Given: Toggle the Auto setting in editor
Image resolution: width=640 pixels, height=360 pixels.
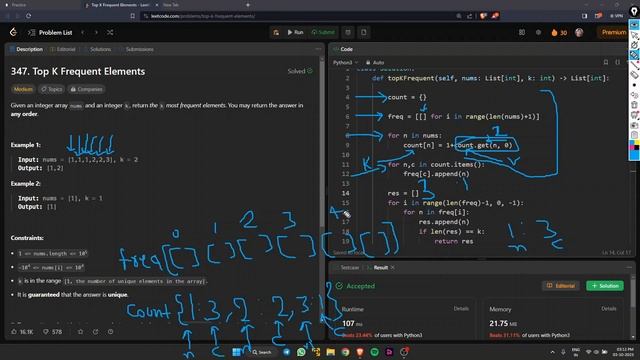Looking at the screenshot, I should point(375,62).
